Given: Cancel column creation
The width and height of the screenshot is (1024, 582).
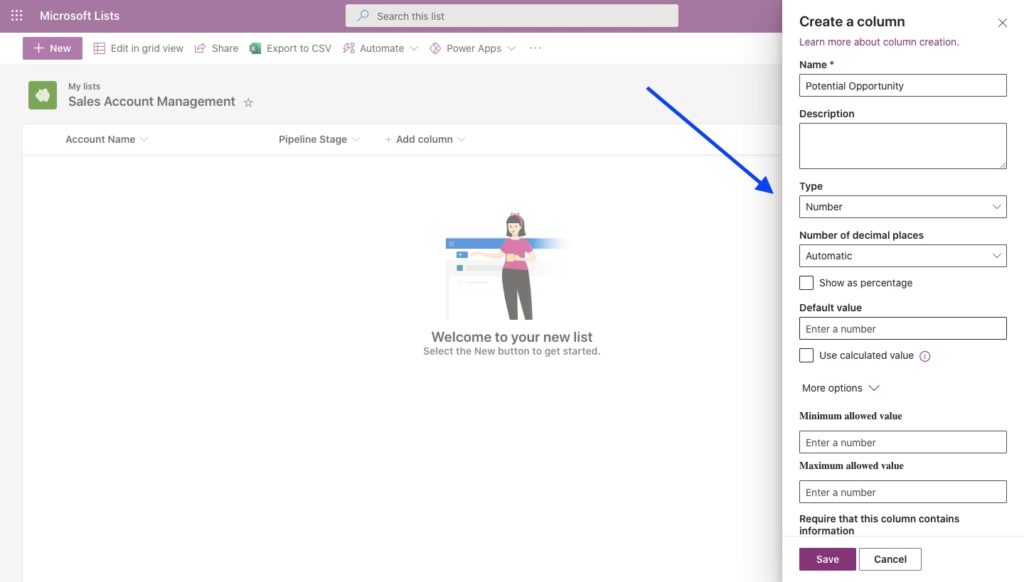Looking at the screenshot, I should coord(890,559).
